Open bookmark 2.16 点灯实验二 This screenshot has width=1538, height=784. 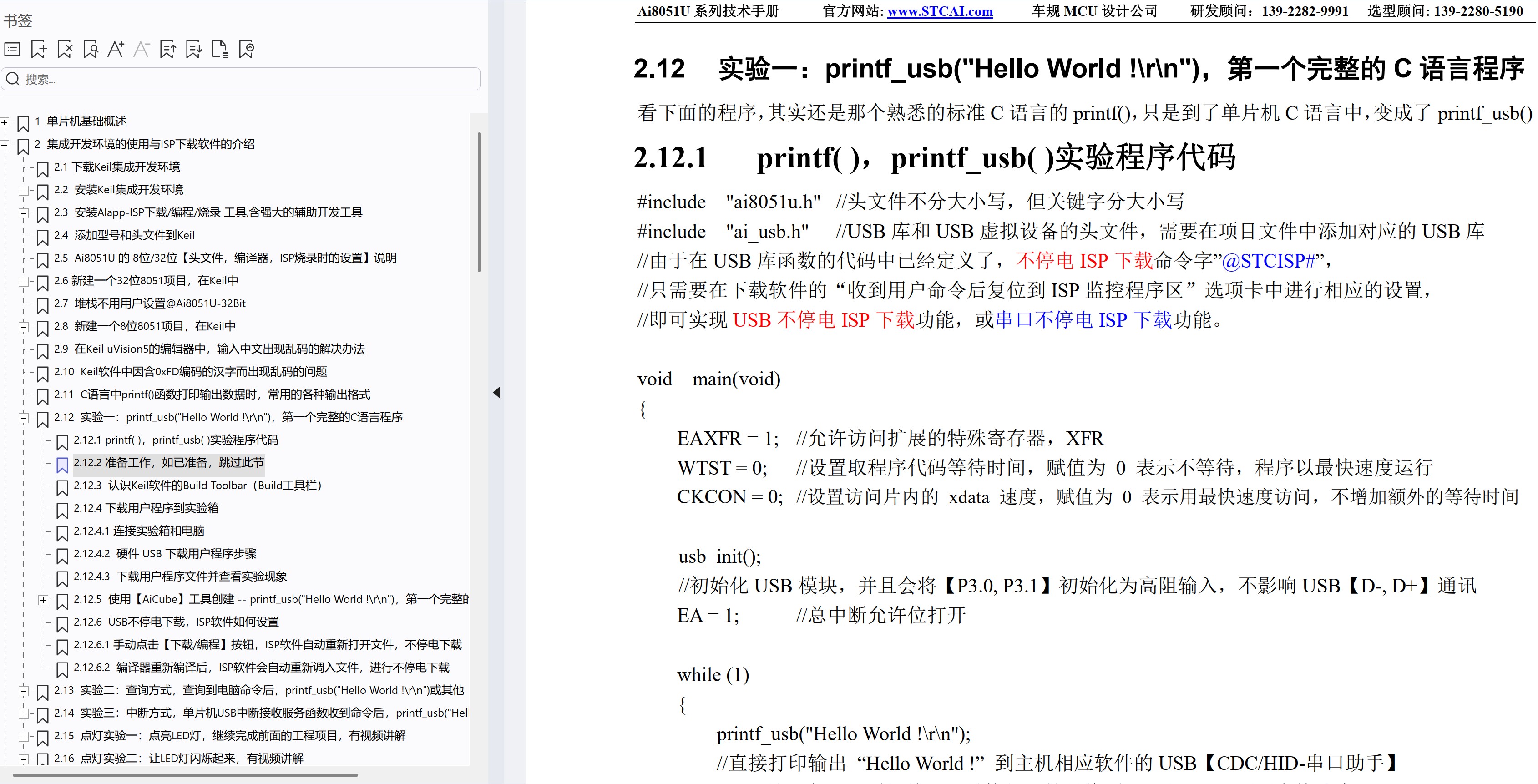[178, 759]
